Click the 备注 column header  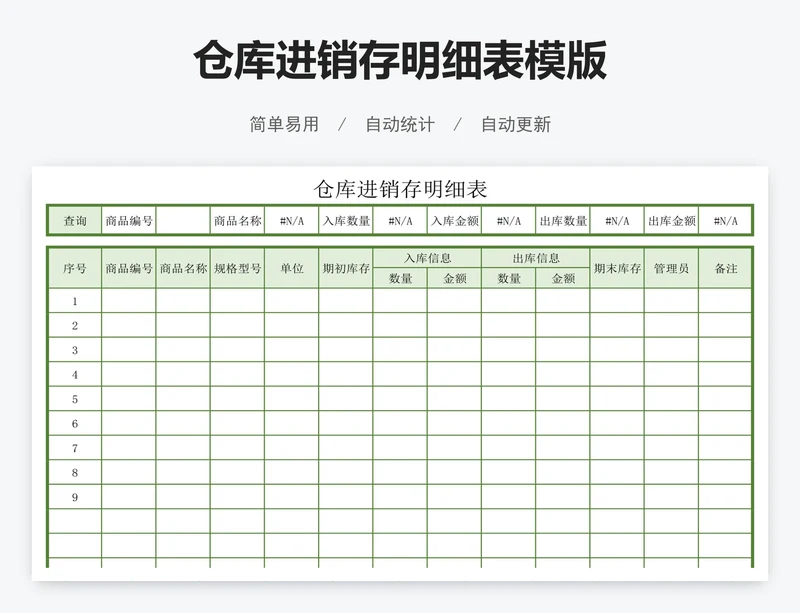[x=726, y=268]
